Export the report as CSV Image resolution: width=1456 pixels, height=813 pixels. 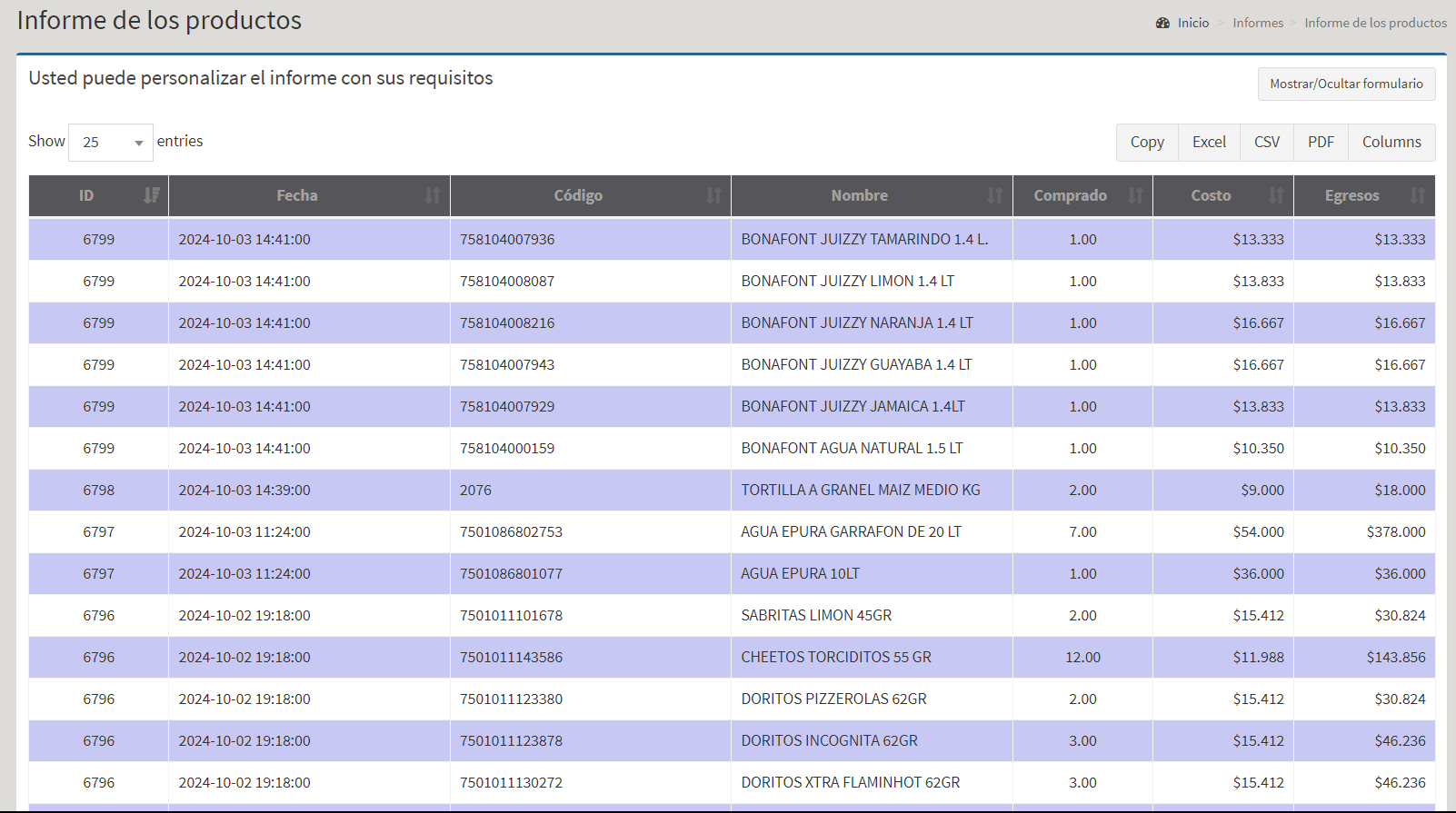[1266, 143]
